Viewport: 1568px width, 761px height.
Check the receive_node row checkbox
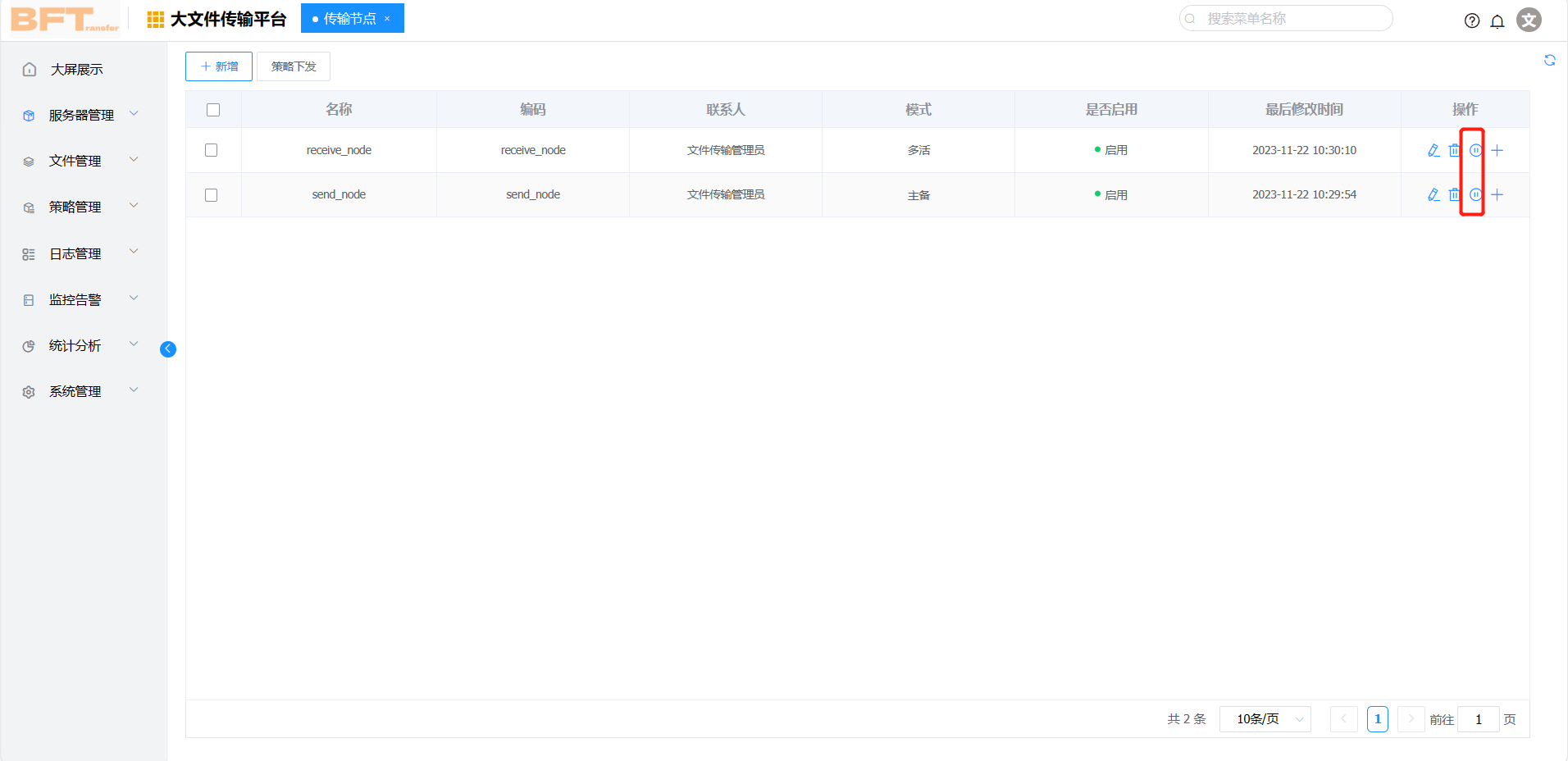[x=212, y=150]
